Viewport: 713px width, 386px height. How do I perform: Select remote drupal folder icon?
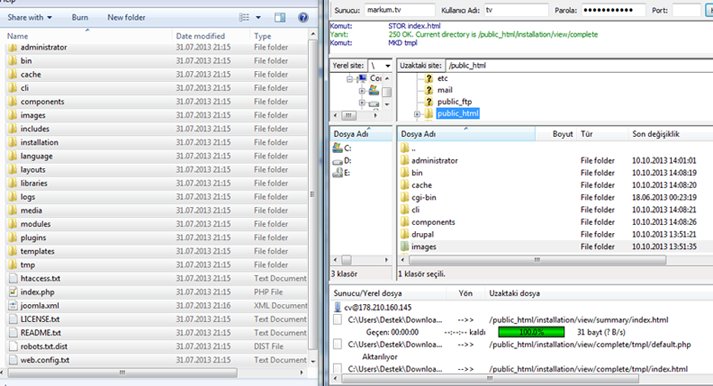click(x=405, y=234)
